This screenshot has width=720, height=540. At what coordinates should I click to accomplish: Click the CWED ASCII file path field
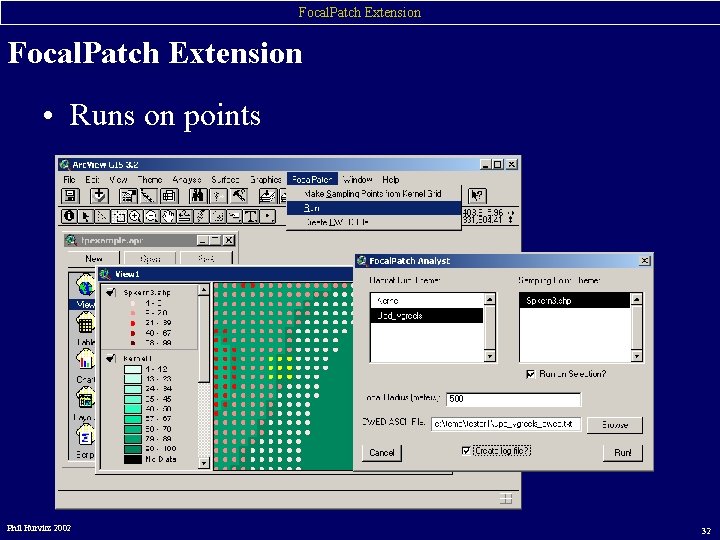(x=506, y=424)
